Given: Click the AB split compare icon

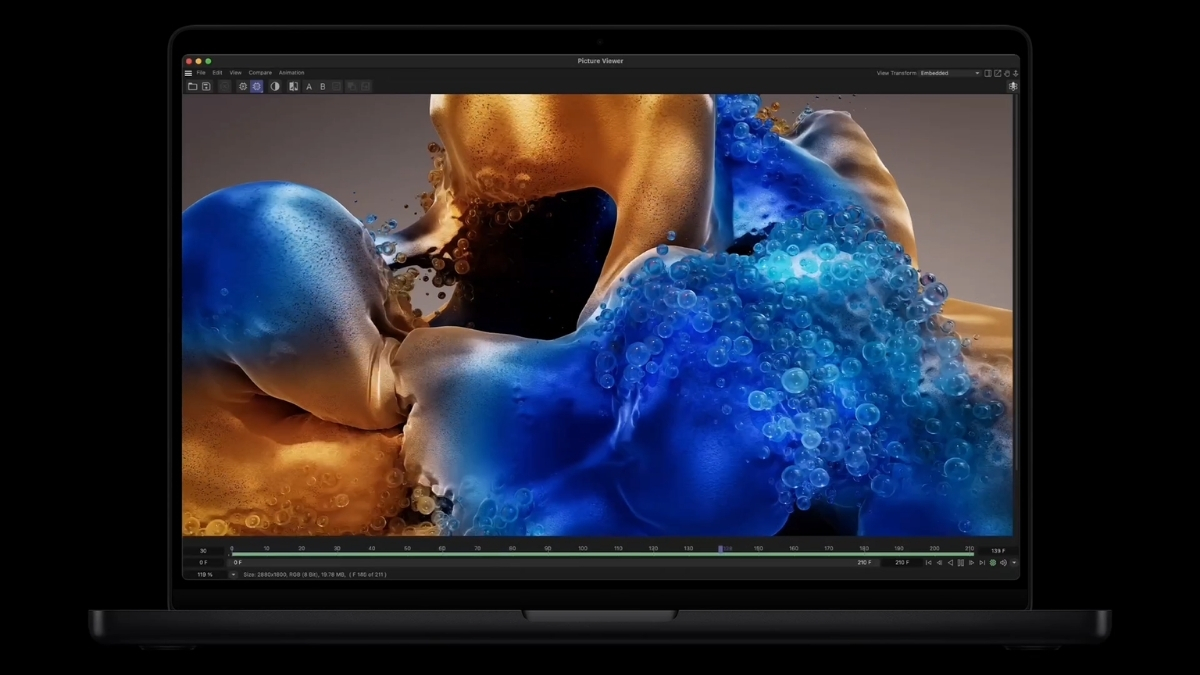Looking at the screenshot, I should click(293, 87).
